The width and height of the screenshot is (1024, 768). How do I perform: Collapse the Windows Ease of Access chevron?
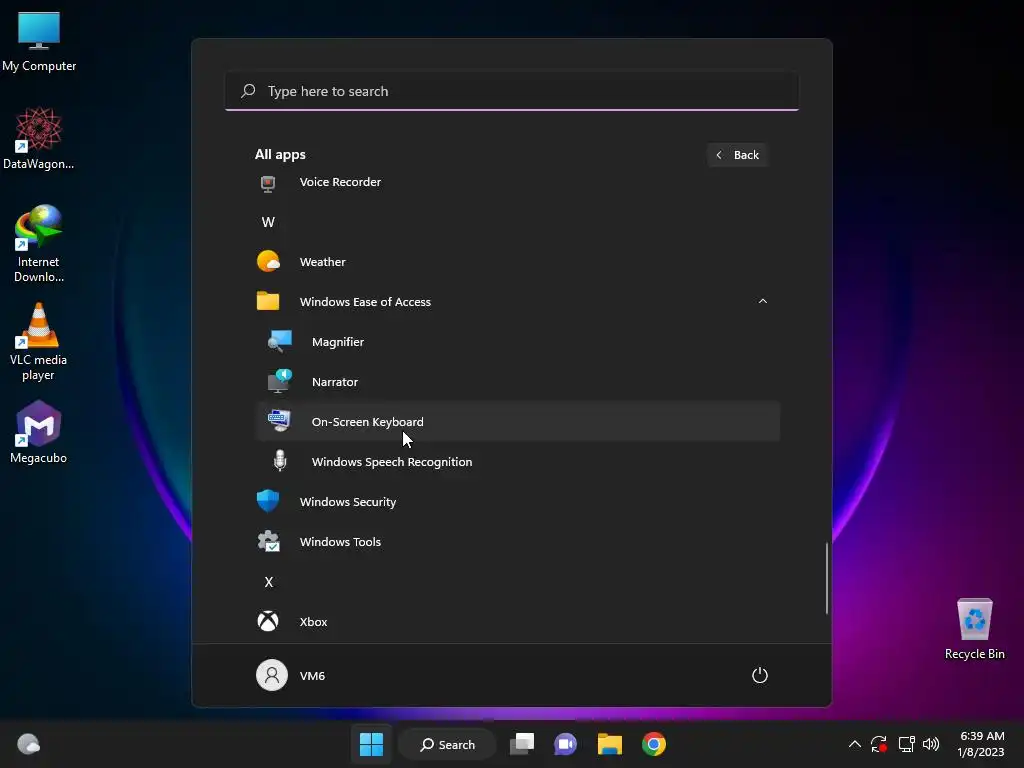762,301
